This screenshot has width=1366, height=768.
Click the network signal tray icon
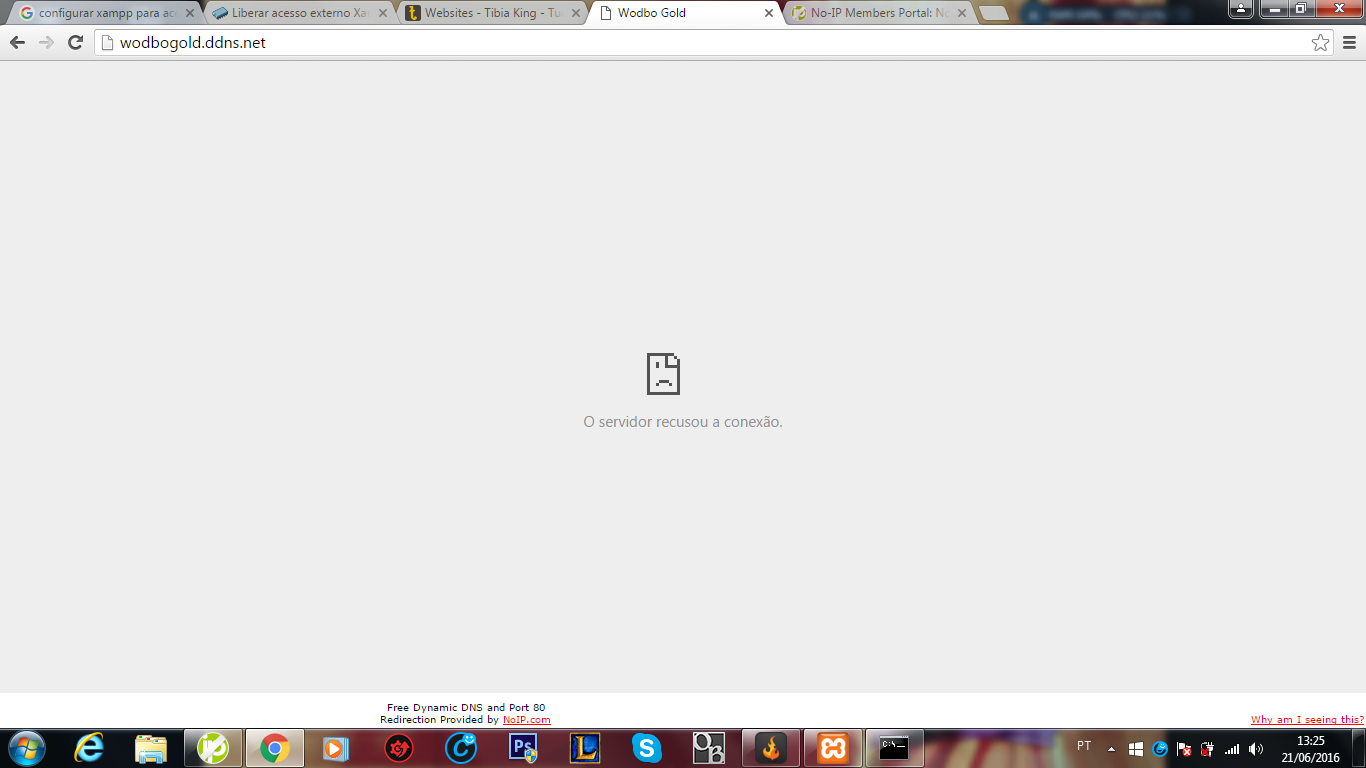pos(1232,748)
